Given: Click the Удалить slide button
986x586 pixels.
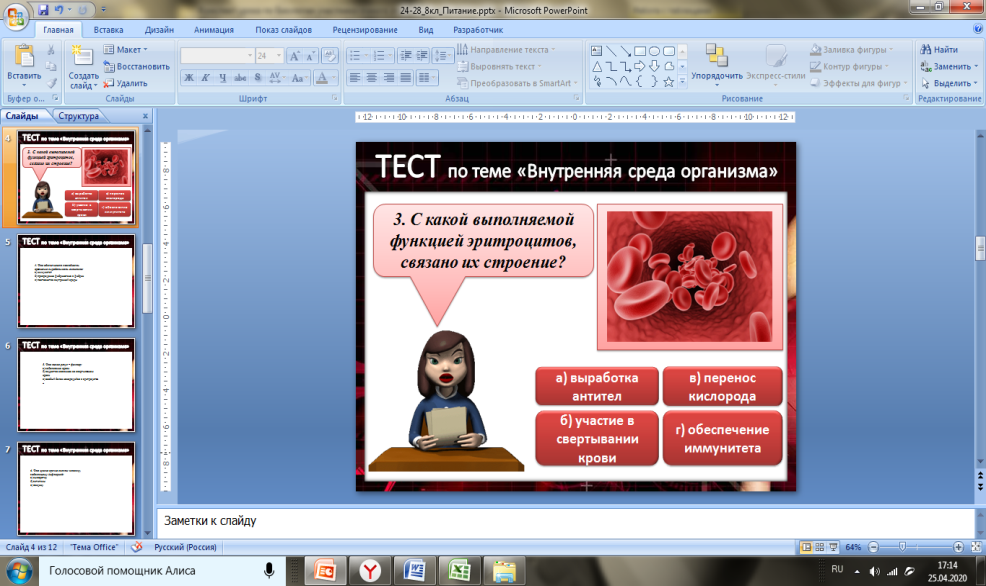Looking at the screenshot, I should point(125,83).
